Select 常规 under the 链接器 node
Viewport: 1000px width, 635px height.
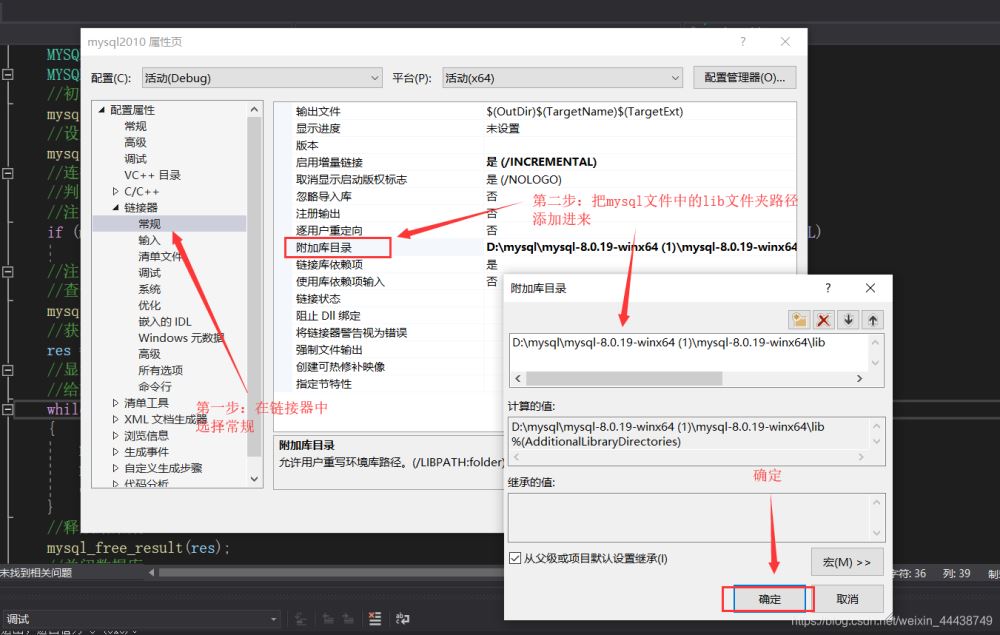[x=148, y=223]
